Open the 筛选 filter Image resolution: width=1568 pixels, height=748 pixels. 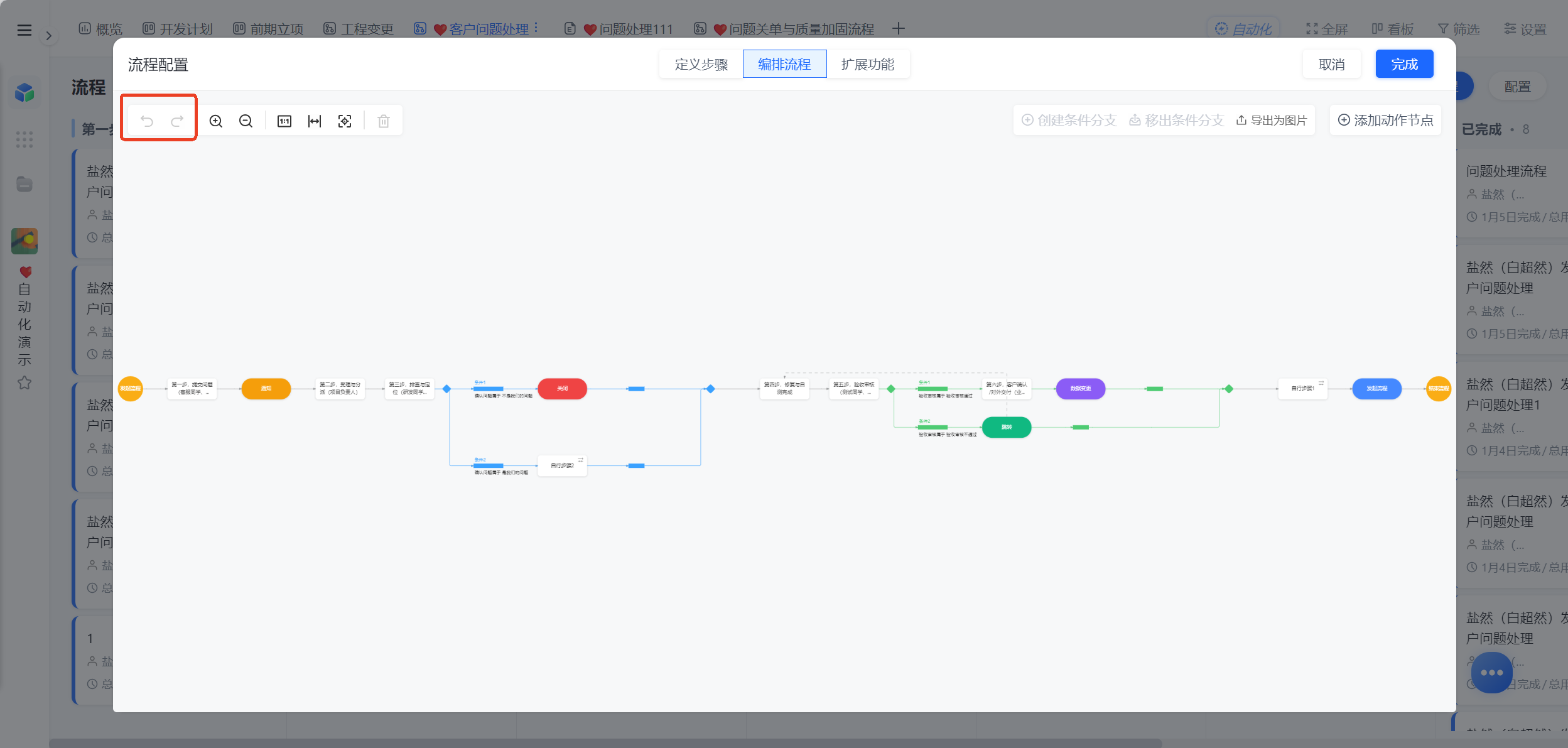tap(1459, 29)
